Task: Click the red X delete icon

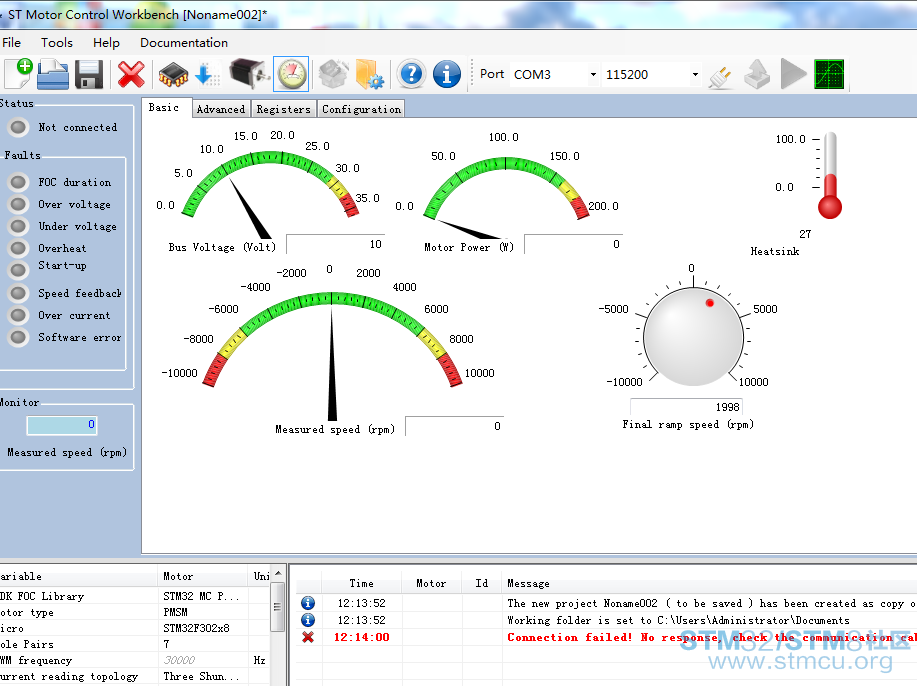Action: pos(131,74)
